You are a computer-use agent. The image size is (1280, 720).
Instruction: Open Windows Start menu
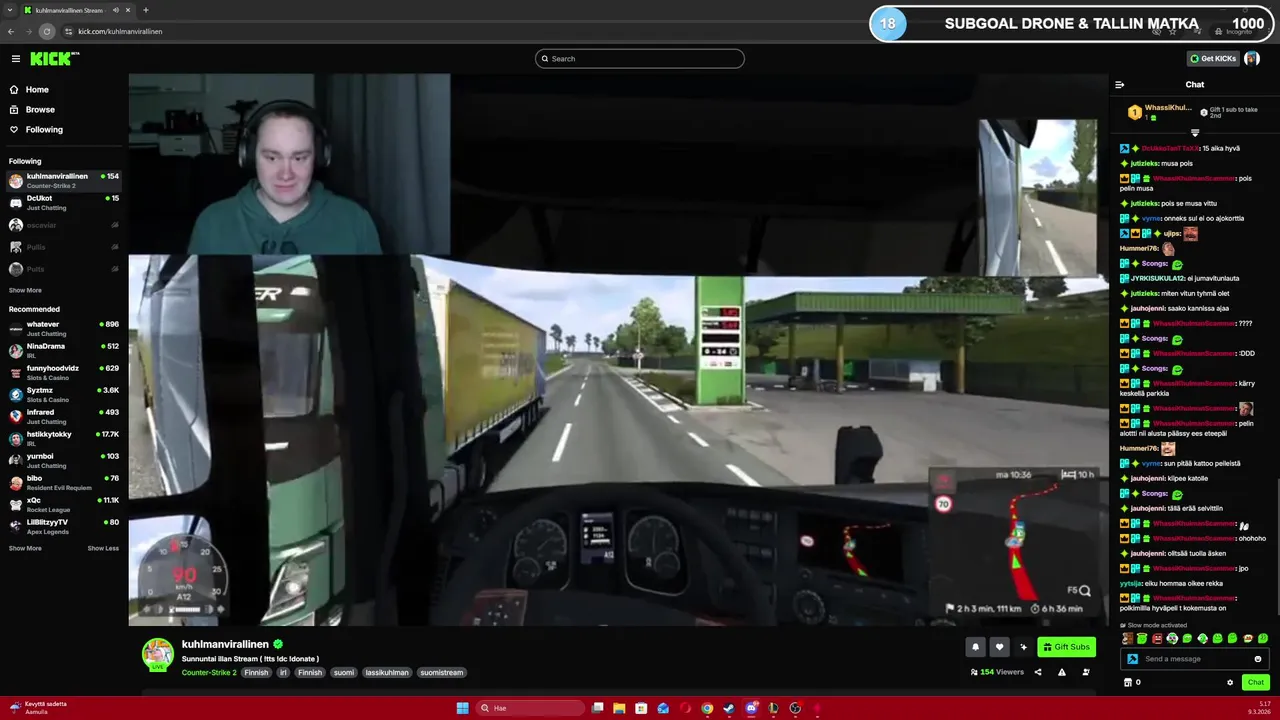pos(462,708)
